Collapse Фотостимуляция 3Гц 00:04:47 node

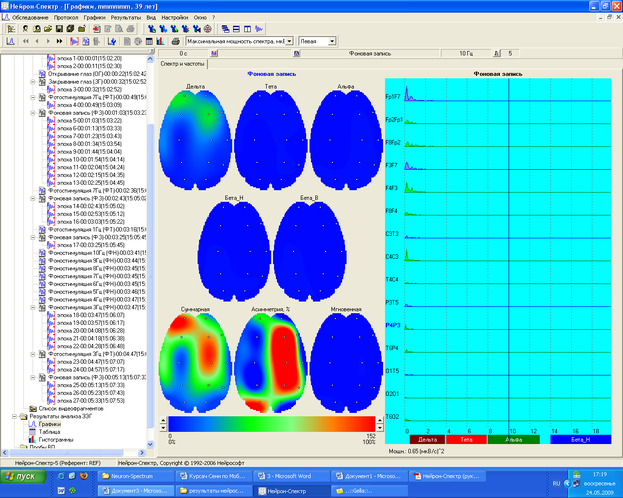click(x=33, y=354)
